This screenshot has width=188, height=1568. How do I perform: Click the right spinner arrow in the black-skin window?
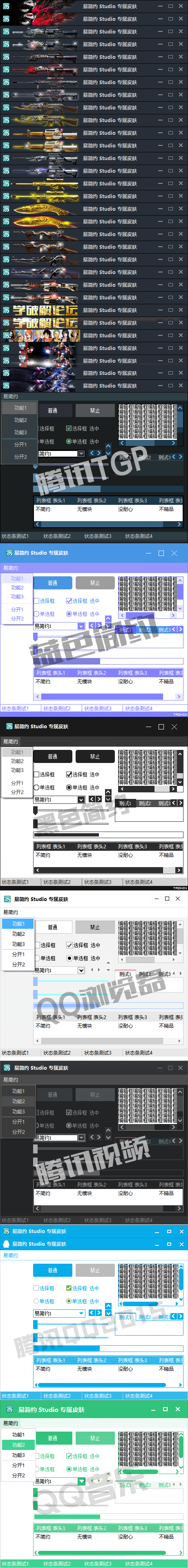click(x=99, y=798)
